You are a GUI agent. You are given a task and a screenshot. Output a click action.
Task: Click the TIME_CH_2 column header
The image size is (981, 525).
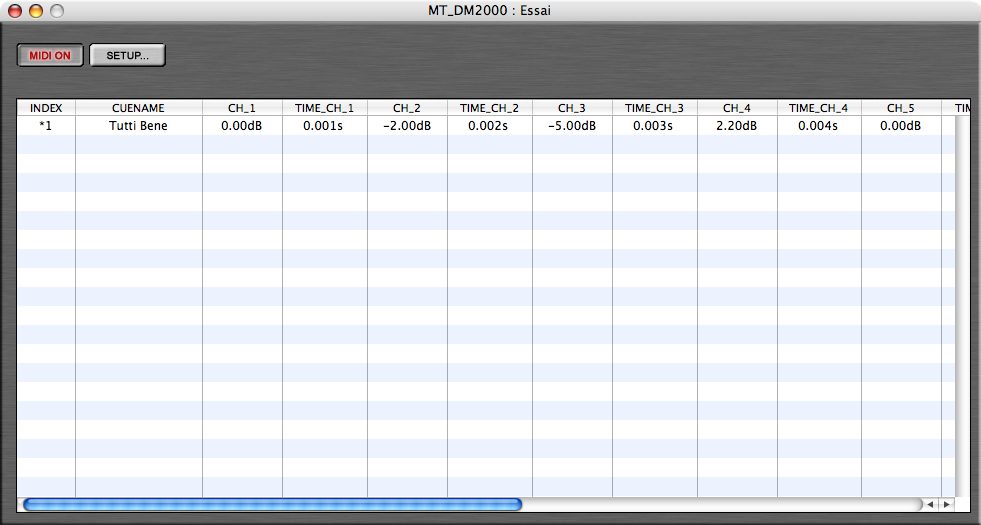coord(490,108)
